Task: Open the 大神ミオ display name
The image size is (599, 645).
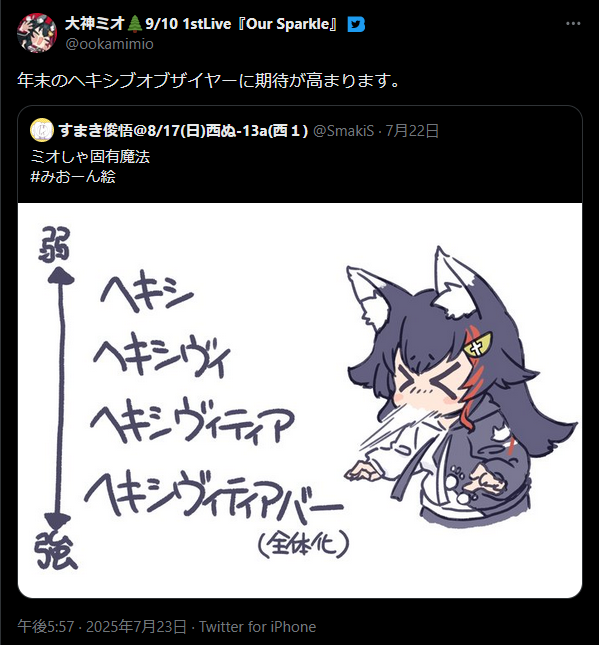Action: pos(95,24)
